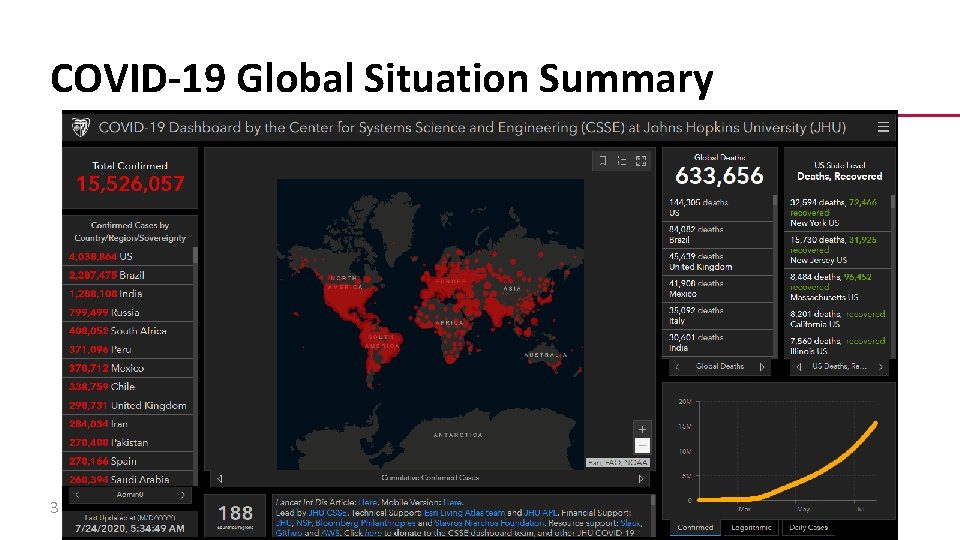Select South Africa row in country list
This screenshot has width=960, height=540.
128,331
